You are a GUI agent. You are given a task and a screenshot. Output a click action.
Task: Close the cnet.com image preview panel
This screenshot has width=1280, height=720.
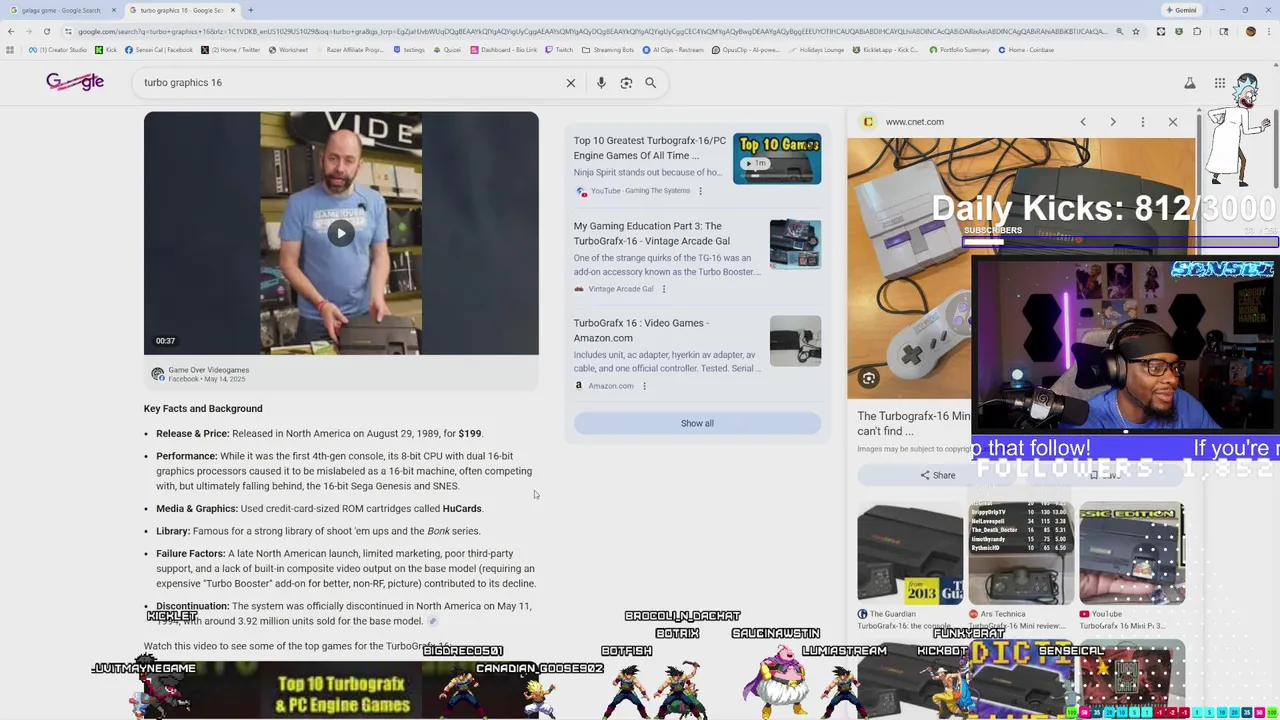tap(1173, 122)
